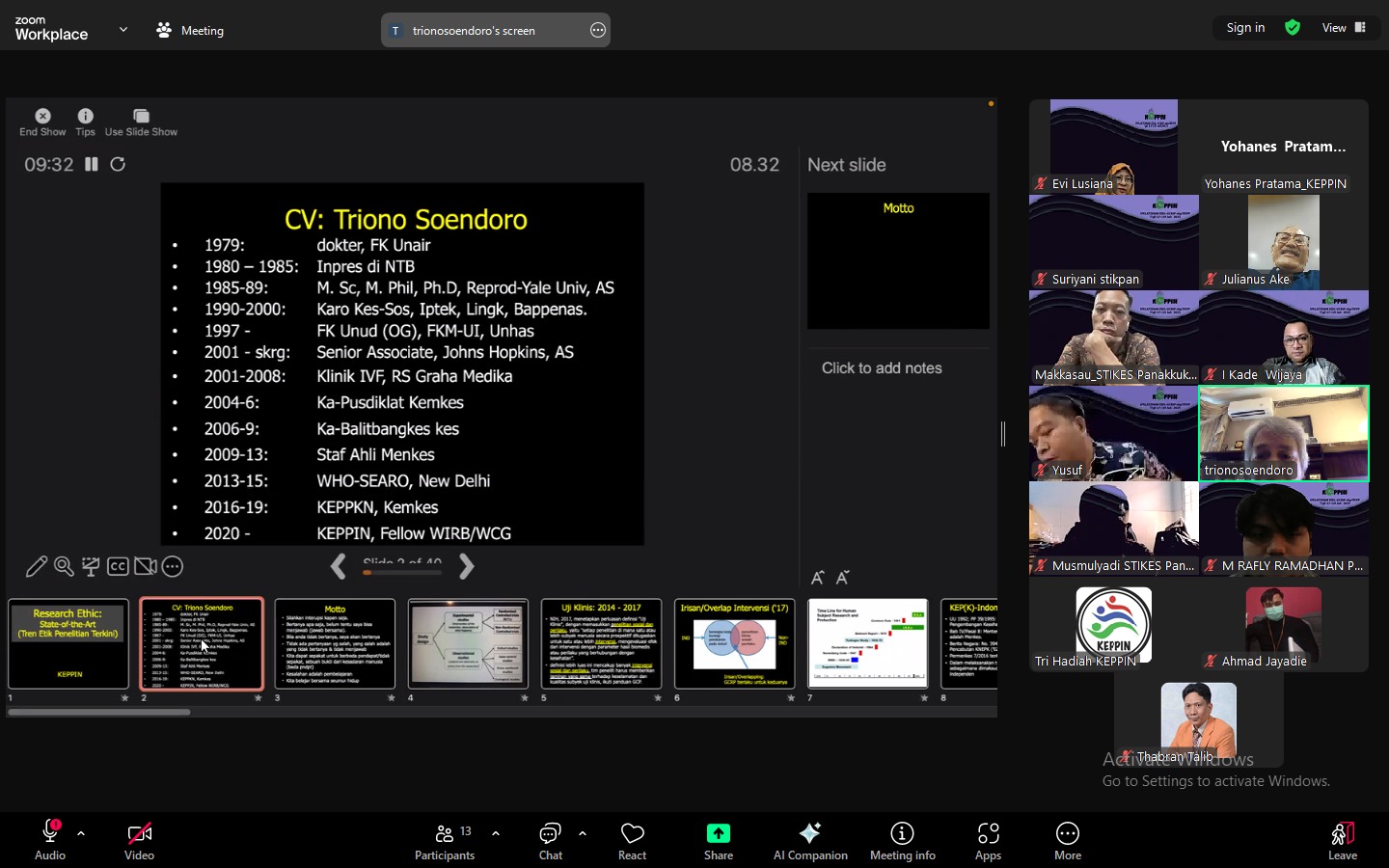Open the Participants list
The height and width of the screenshot is (868, 1389).
tap(445, 840)
